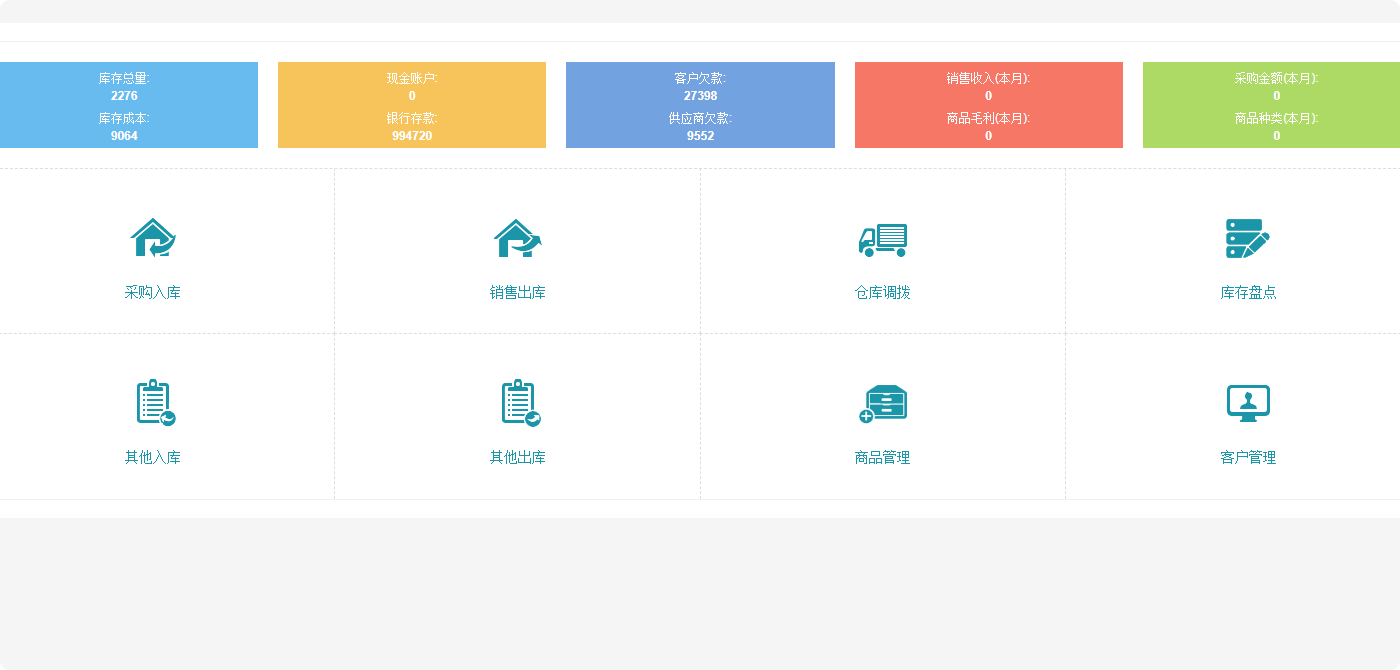Screen dimensions: 1400x670
Task: Open the 其他入库 clipboard icon
Action: click(155, 403)
